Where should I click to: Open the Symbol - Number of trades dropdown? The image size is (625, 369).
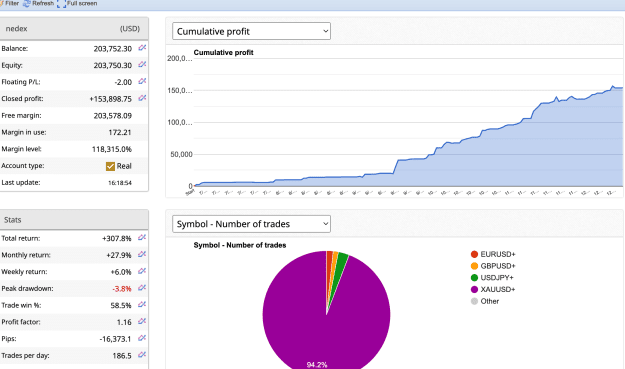pos(251,224)
